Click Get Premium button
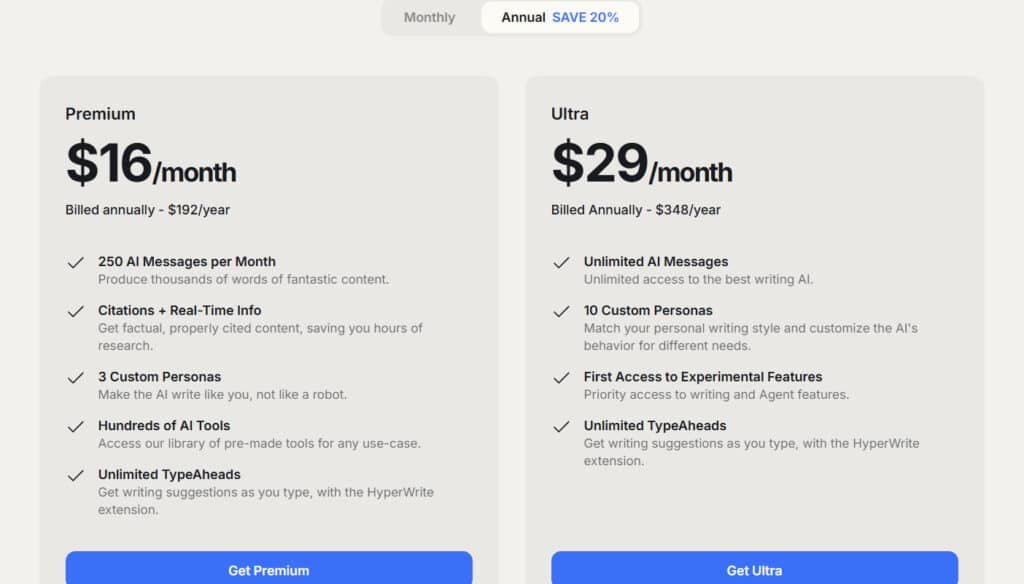Screen dimensions: 1024x584 coord(269,570)
